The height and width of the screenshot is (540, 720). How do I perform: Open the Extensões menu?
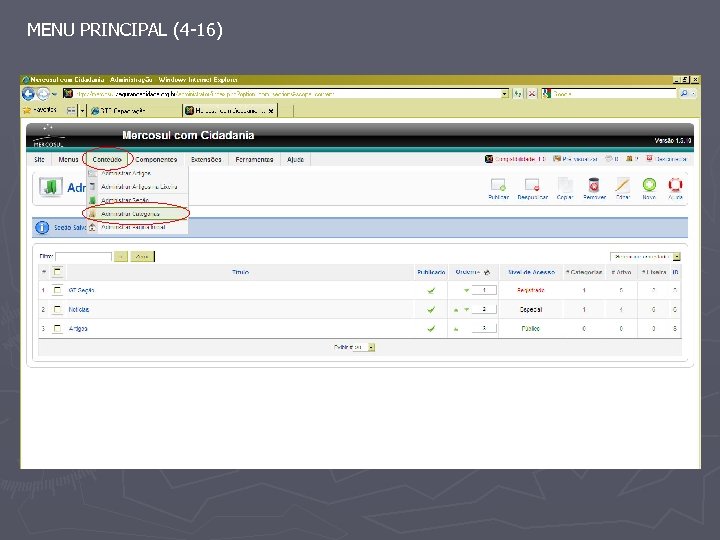point(206,159)
